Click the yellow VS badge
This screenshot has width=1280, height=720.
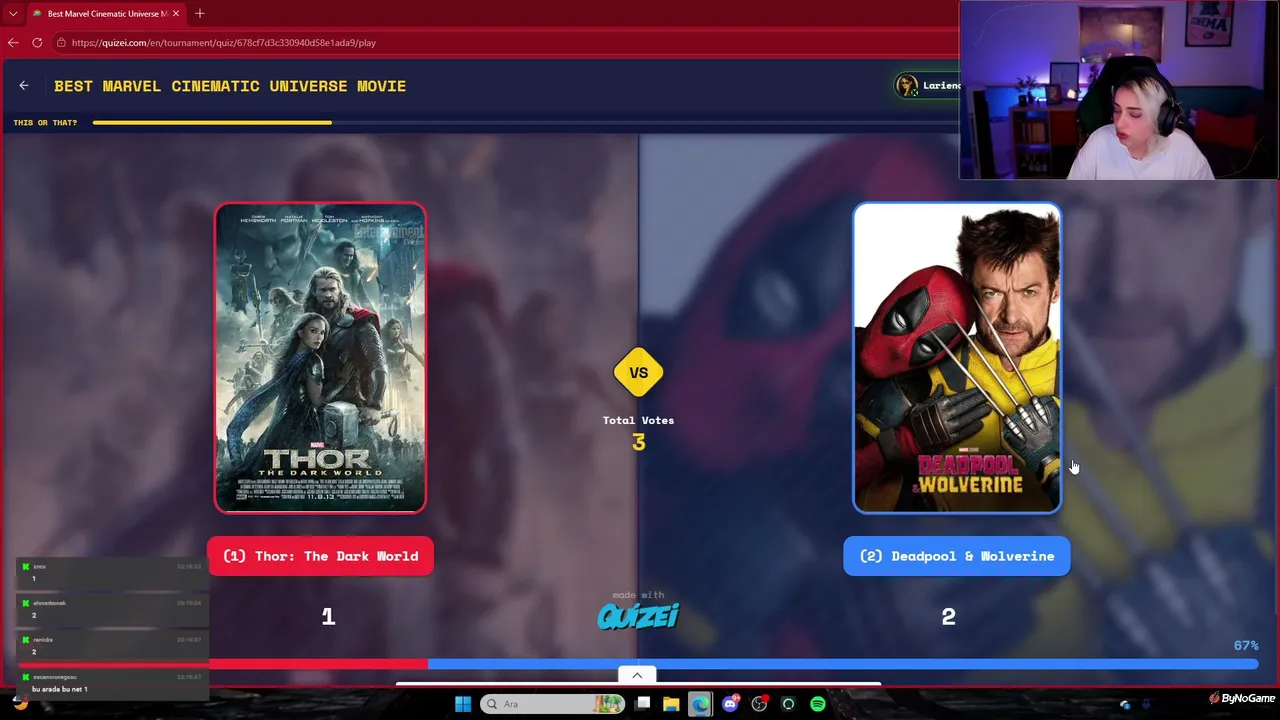click(x=638, y=373)
